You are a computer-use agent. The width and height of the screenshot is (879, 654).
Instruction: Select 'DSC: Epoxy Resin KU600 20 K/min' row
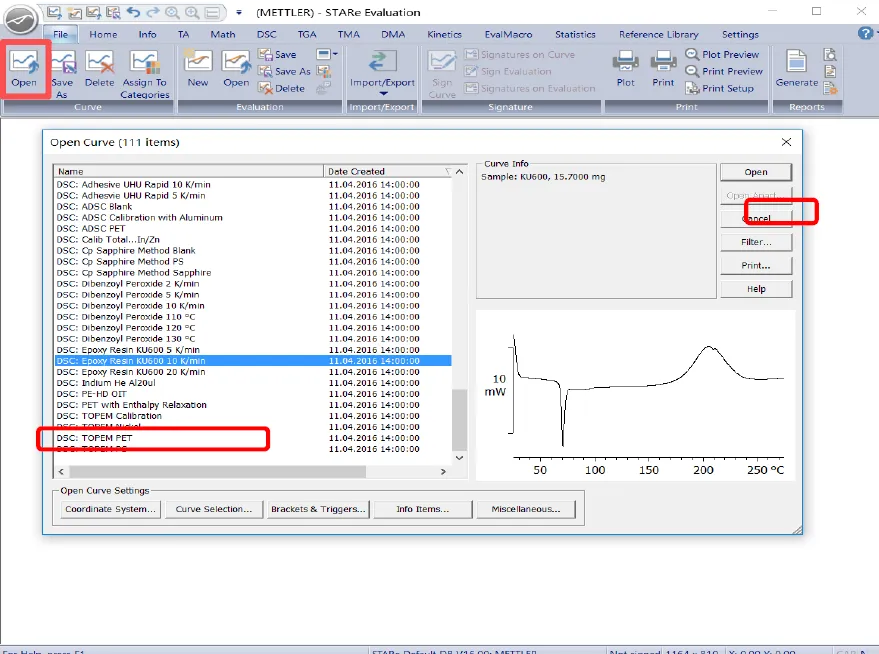point(253,372)
